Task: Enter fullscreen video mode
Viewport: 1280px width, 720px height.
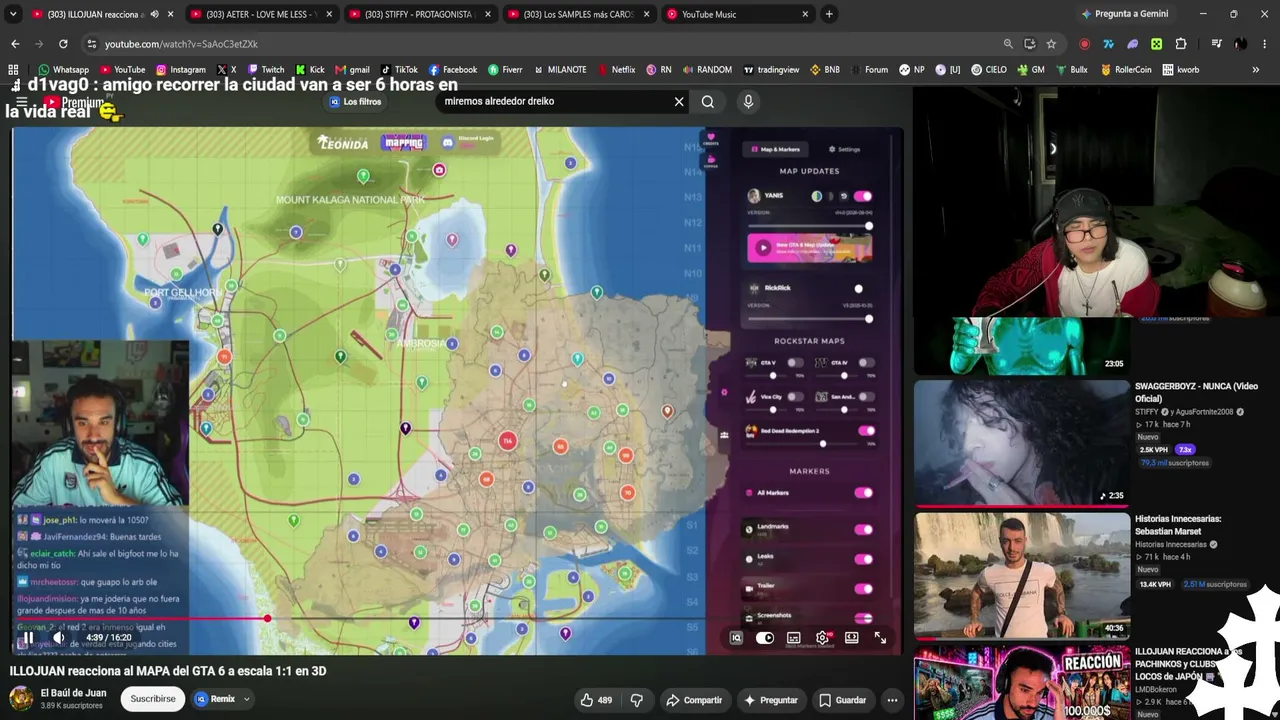Action: pyautogui.click(x=880, y=638)
